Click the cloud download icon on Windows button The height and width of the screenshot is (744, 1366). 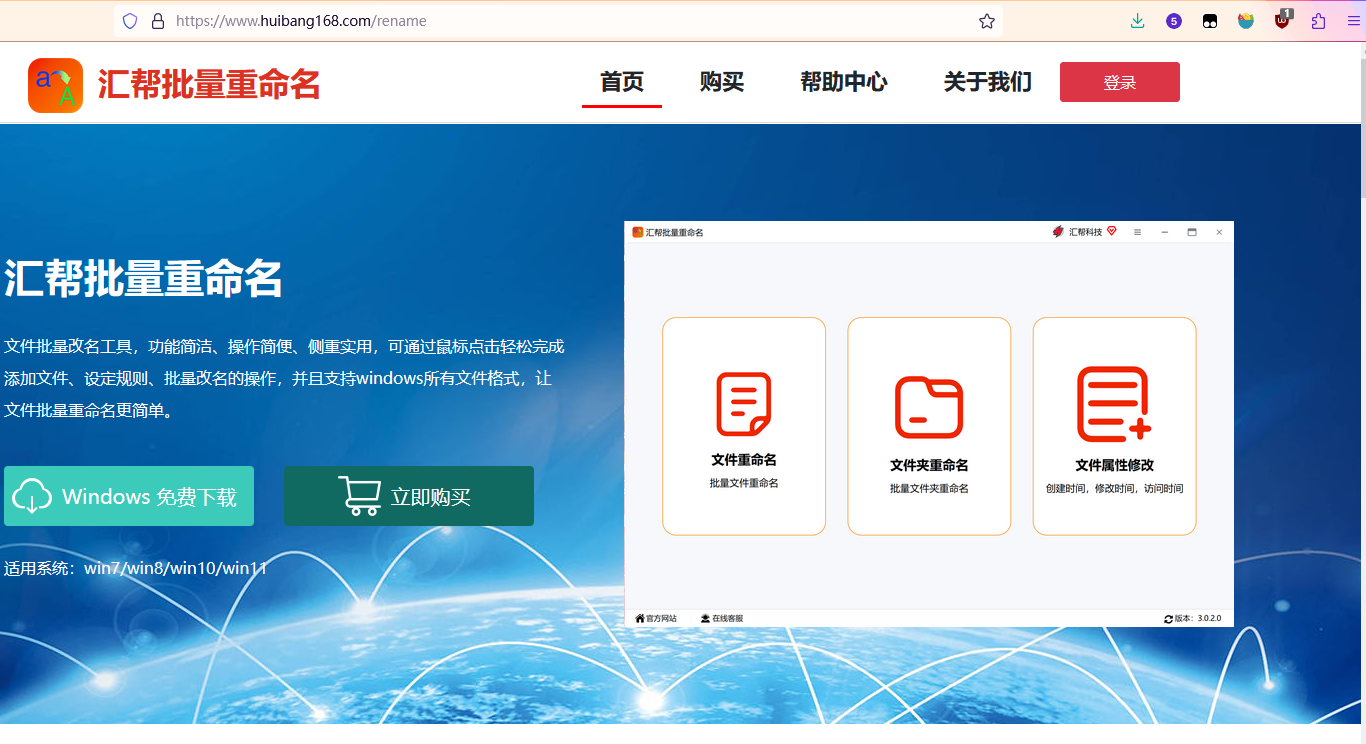(x=32, y=496)
